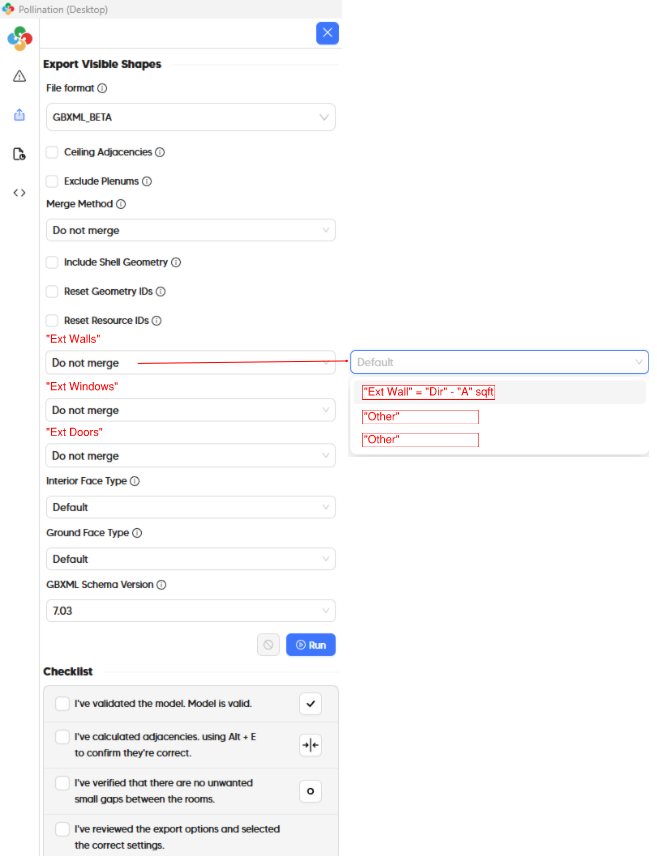Screen dimensions: 657x856
Task: Tick the model validated checklist box
Action: tap(62, 703)
